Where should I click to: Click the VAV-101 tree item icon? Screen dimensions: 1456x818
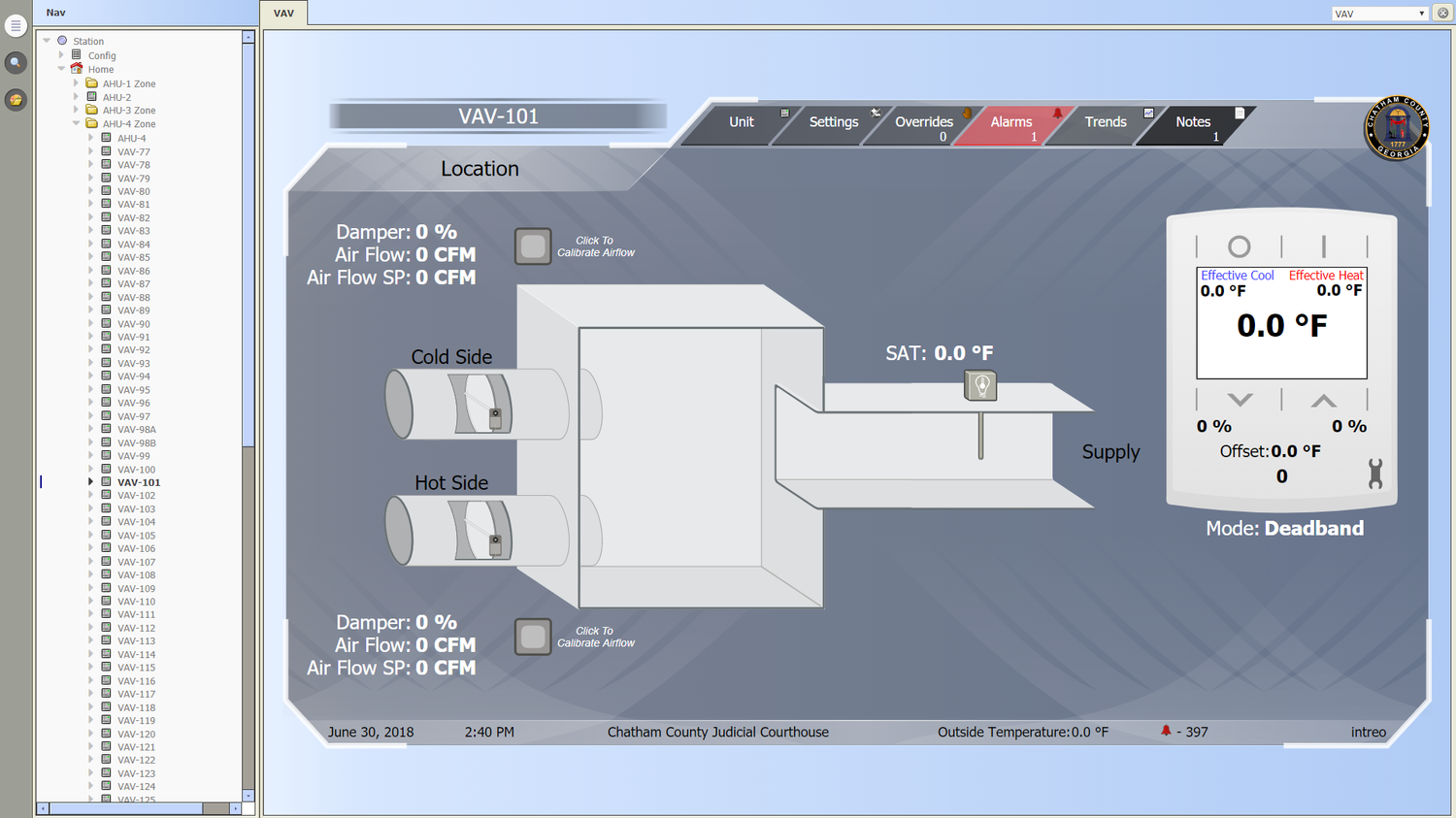(x=107, y=481)
